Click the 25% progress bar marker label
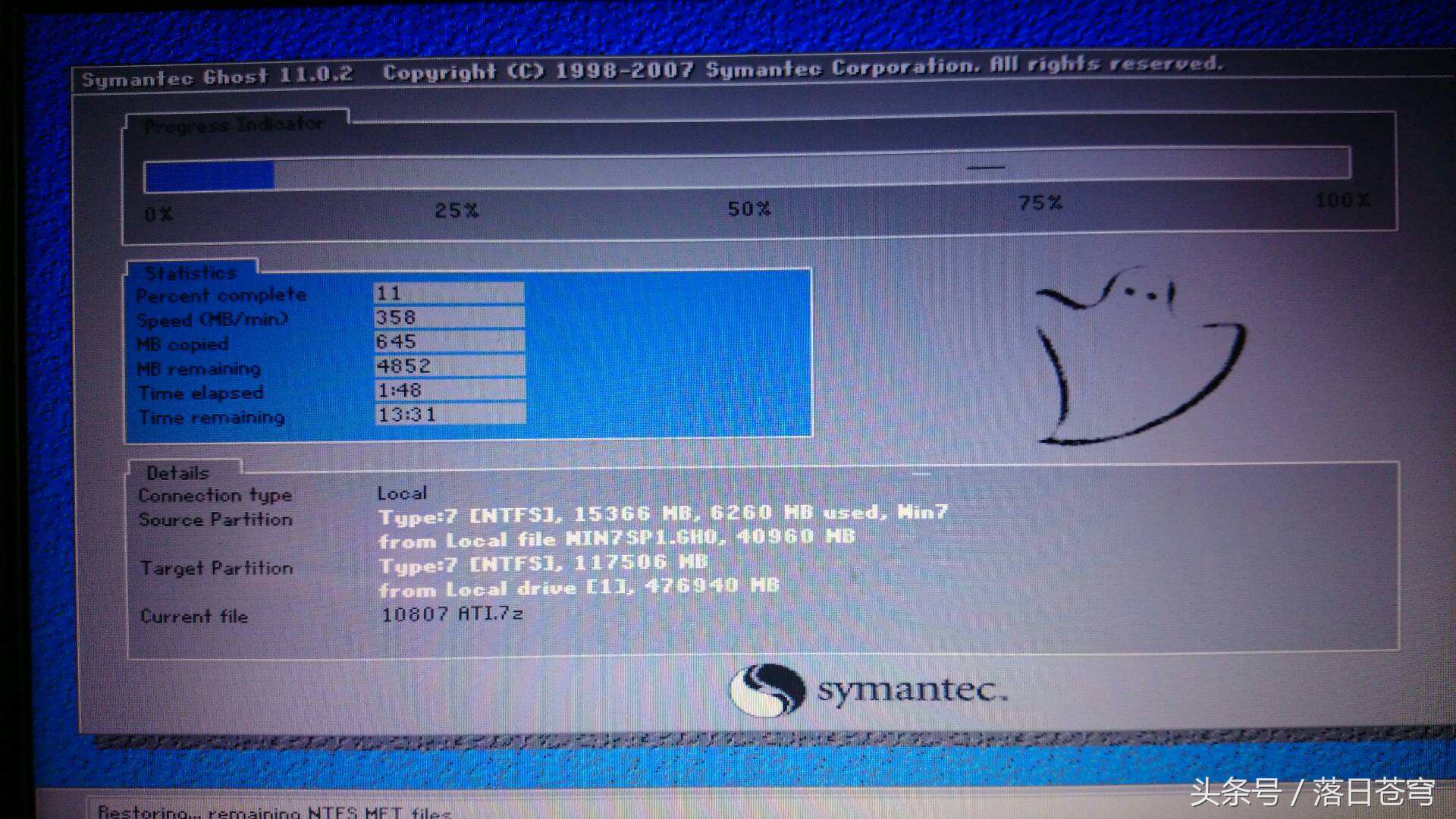Screen dimensions: 1456x819 point(457,211)
